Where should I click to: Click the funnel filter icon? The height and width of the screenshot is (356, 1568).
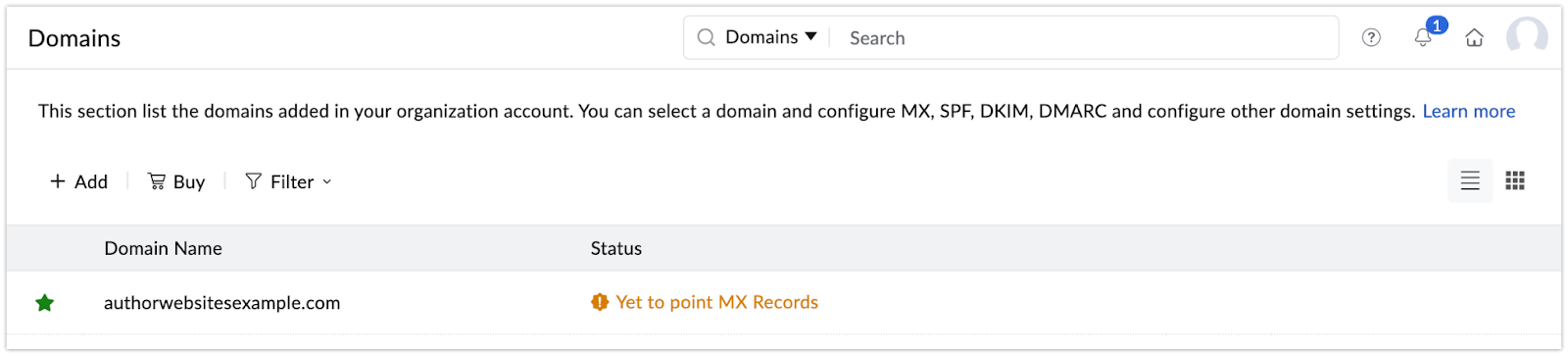point(253,180)
